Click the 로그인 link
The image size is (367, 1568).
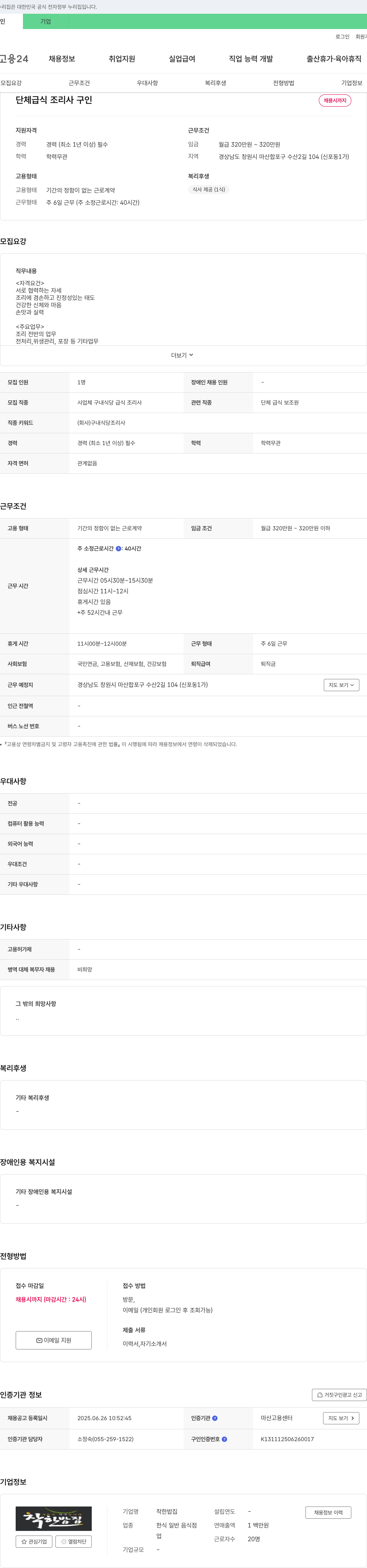[342, 37]
